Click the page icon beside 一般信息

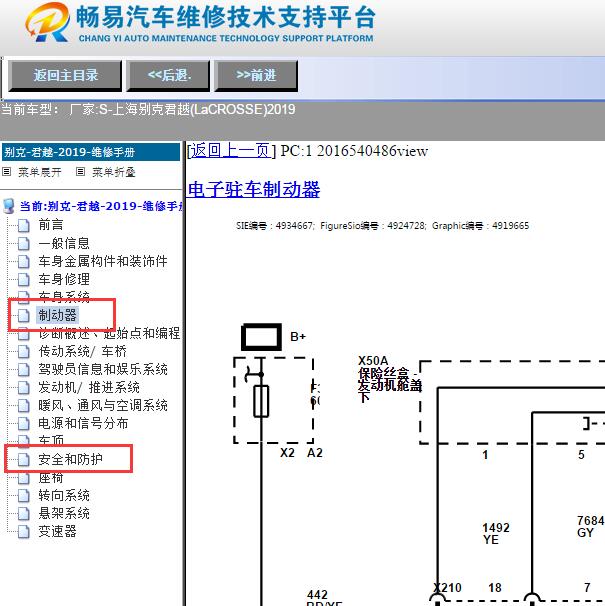[24, 243]
